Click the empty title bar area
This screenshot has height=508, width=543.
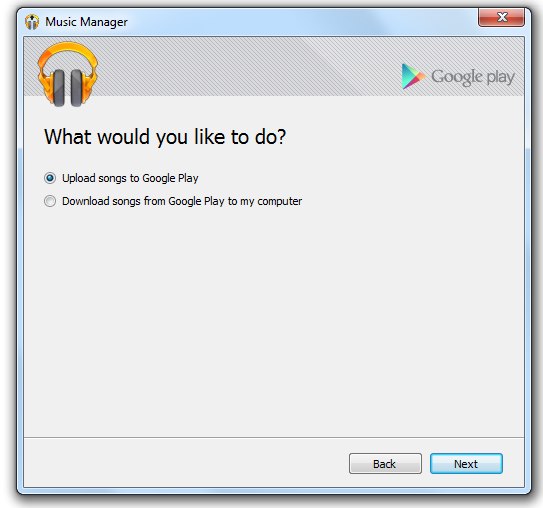[x=301, y=21]
